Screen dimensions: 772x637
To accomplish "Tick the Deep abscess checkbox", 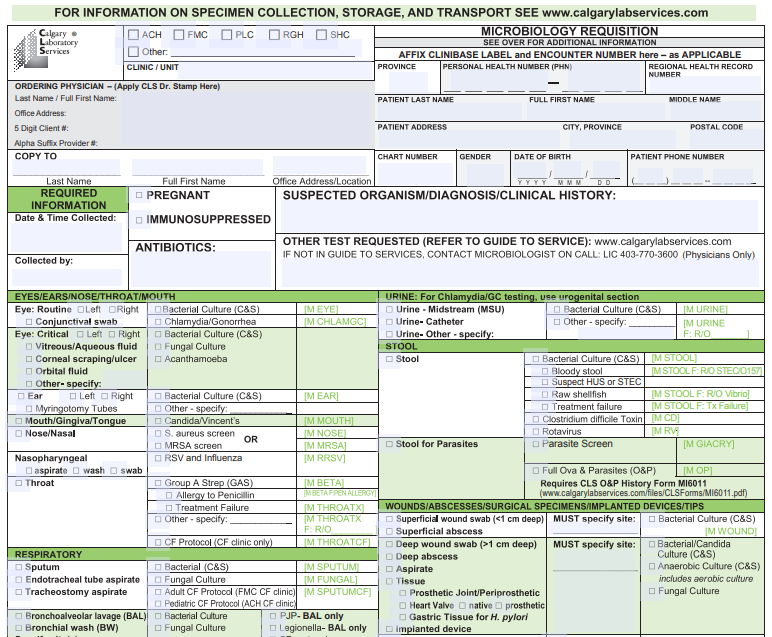I will [389, 557].
